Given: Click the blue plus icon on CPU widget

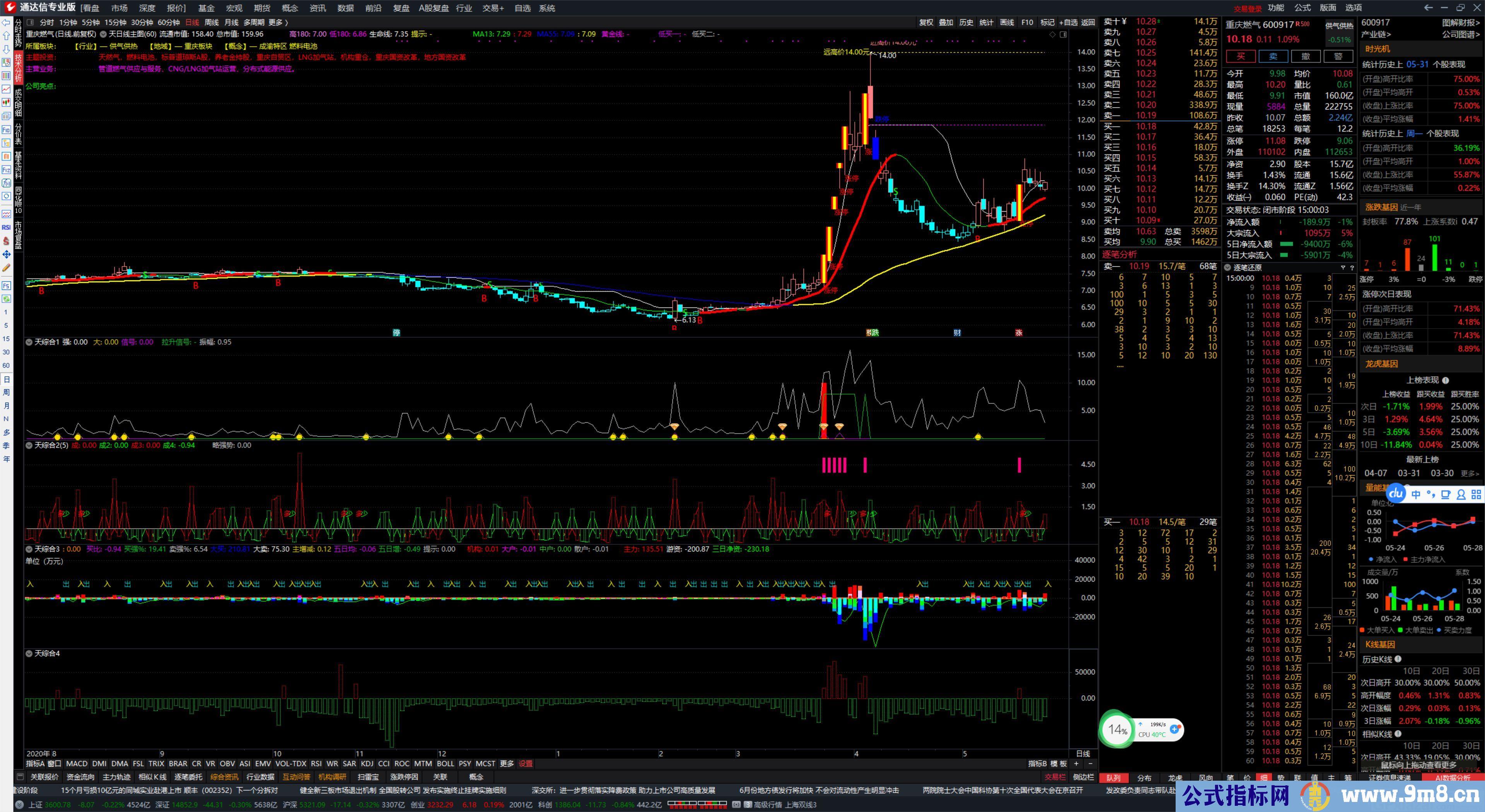Looking at the screenshot, I should click(1175, 729).
